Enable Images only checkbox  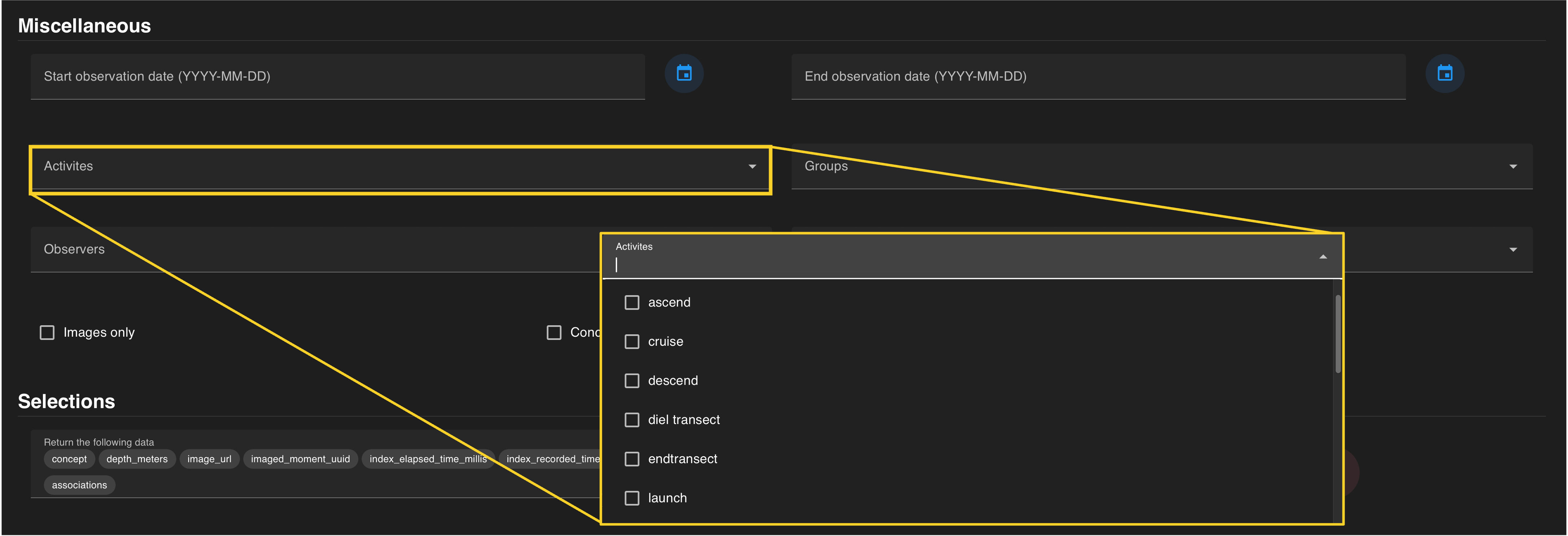pyautogui.click(x=48, y=332)
